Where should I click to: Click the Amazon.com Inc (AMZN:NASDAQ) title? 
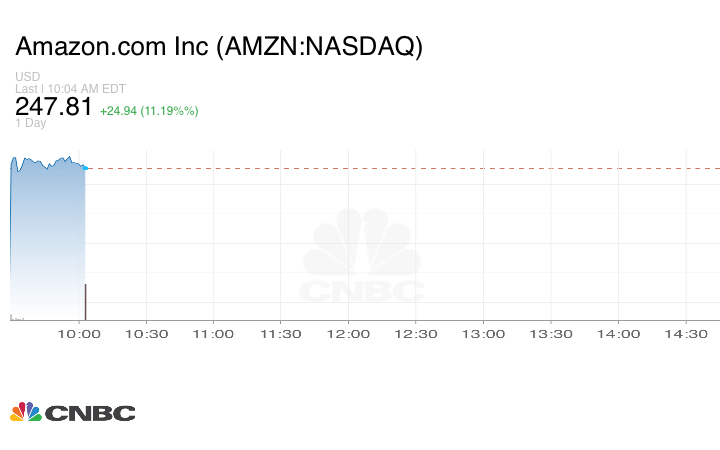219,47
